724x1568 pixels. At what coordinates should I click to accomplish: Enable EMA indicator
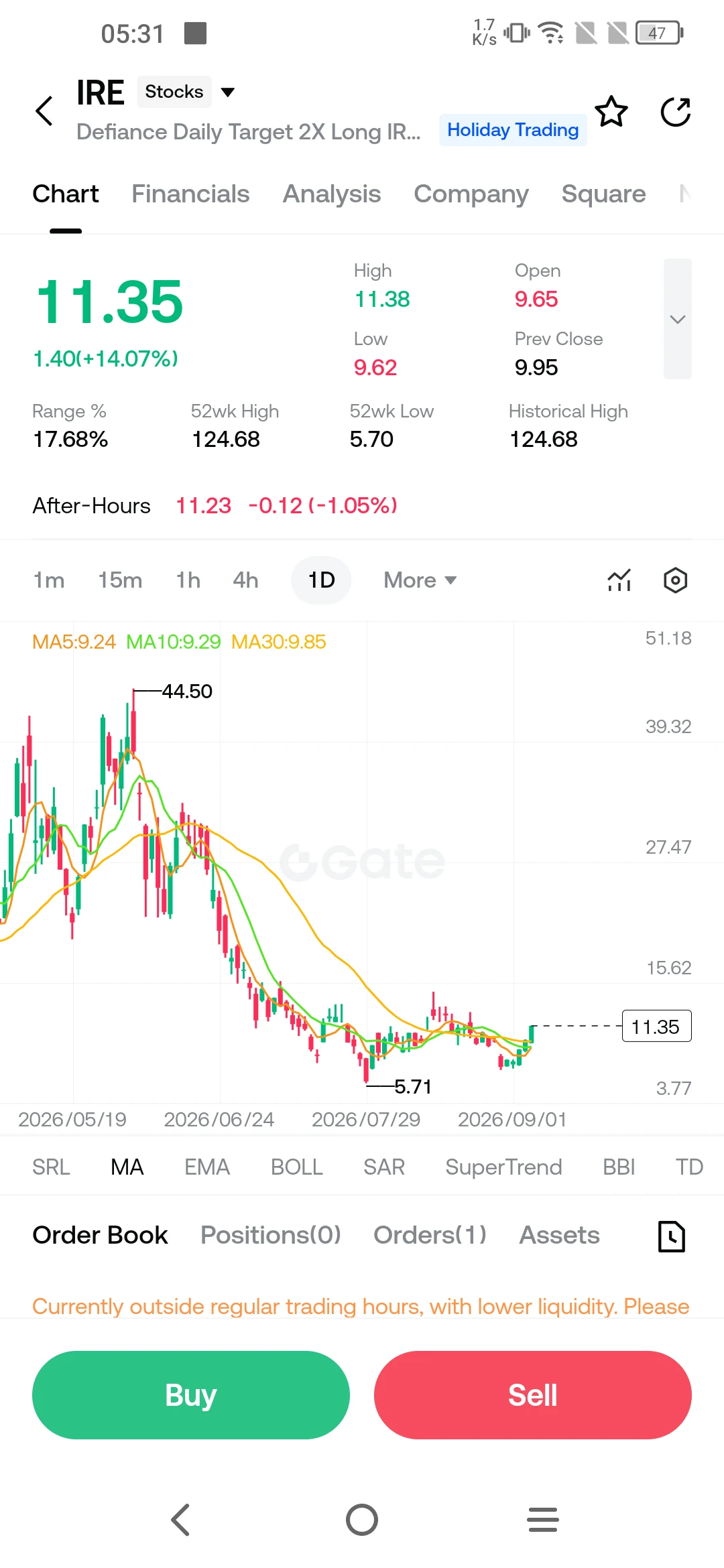[x=207, y=1167]
